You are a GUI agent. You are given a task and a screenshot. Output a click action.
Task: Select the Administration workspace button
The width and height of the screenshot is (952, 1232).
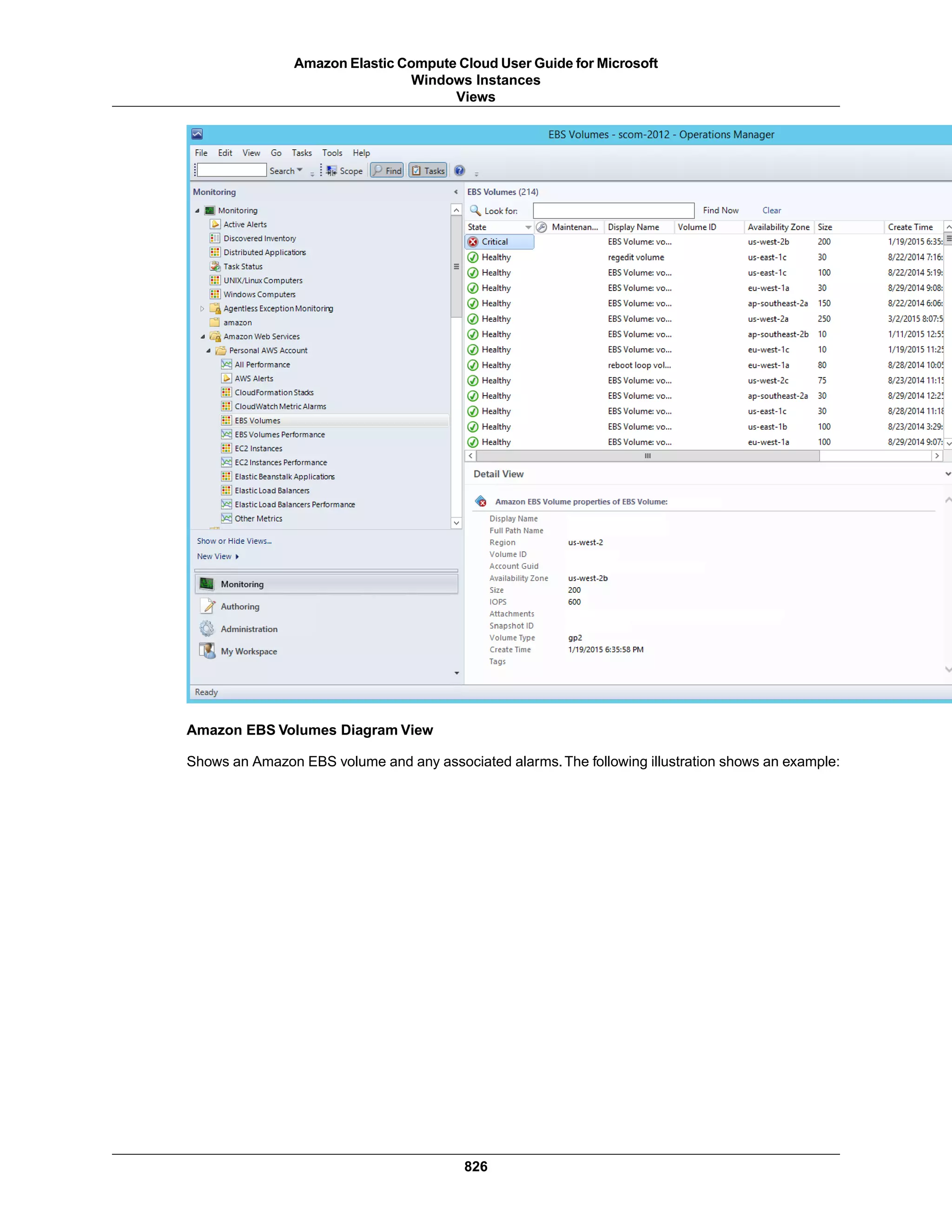pyautogui.click(x=326, y=629)
